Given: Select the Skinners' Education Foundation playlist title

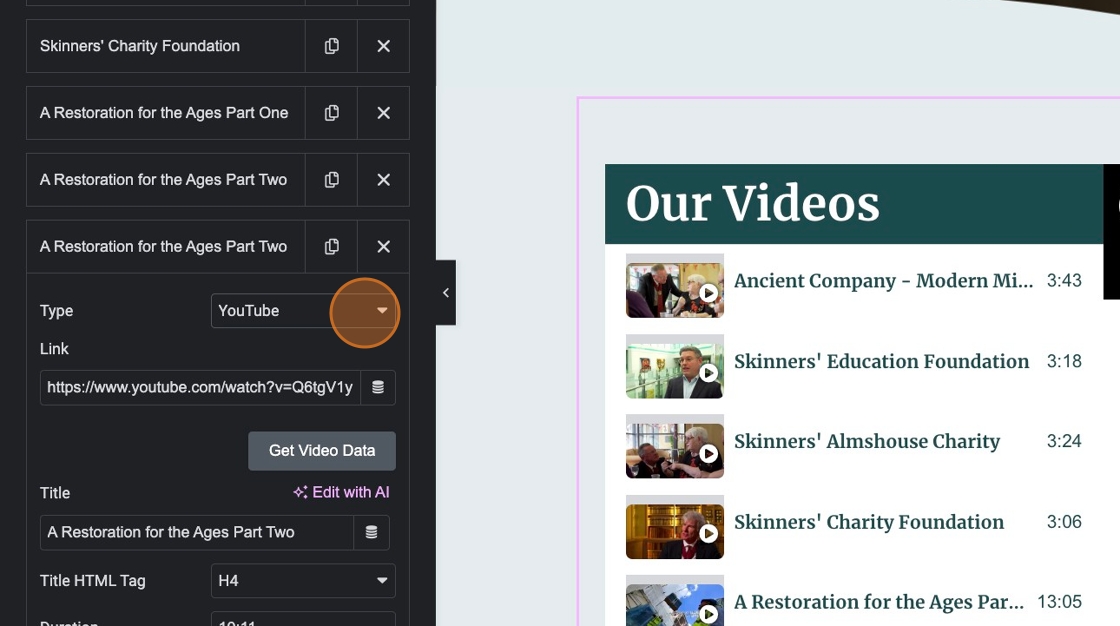Looking at the screenshot, I should 881,362.
